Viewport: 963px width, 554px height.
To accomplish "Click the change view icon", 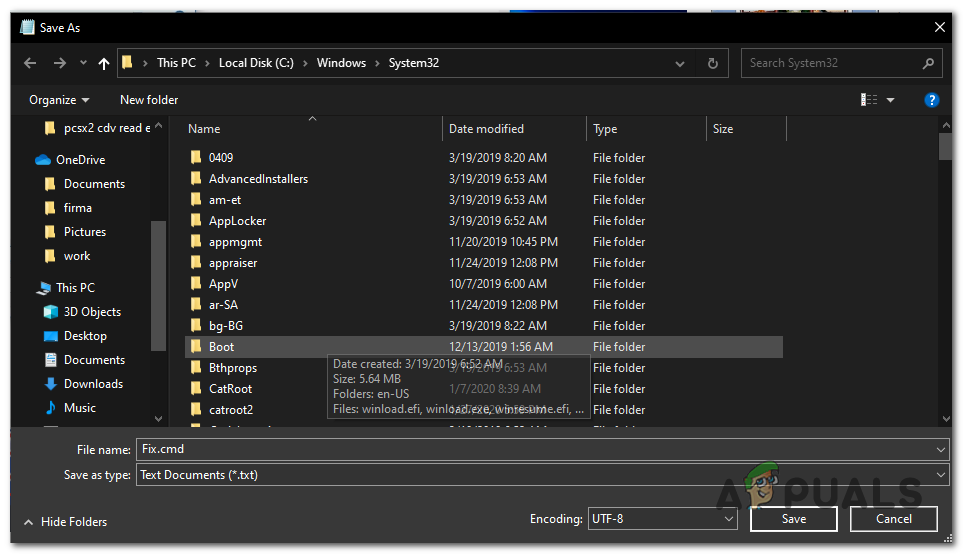I will pyautogui.click(x=868, y=99).
